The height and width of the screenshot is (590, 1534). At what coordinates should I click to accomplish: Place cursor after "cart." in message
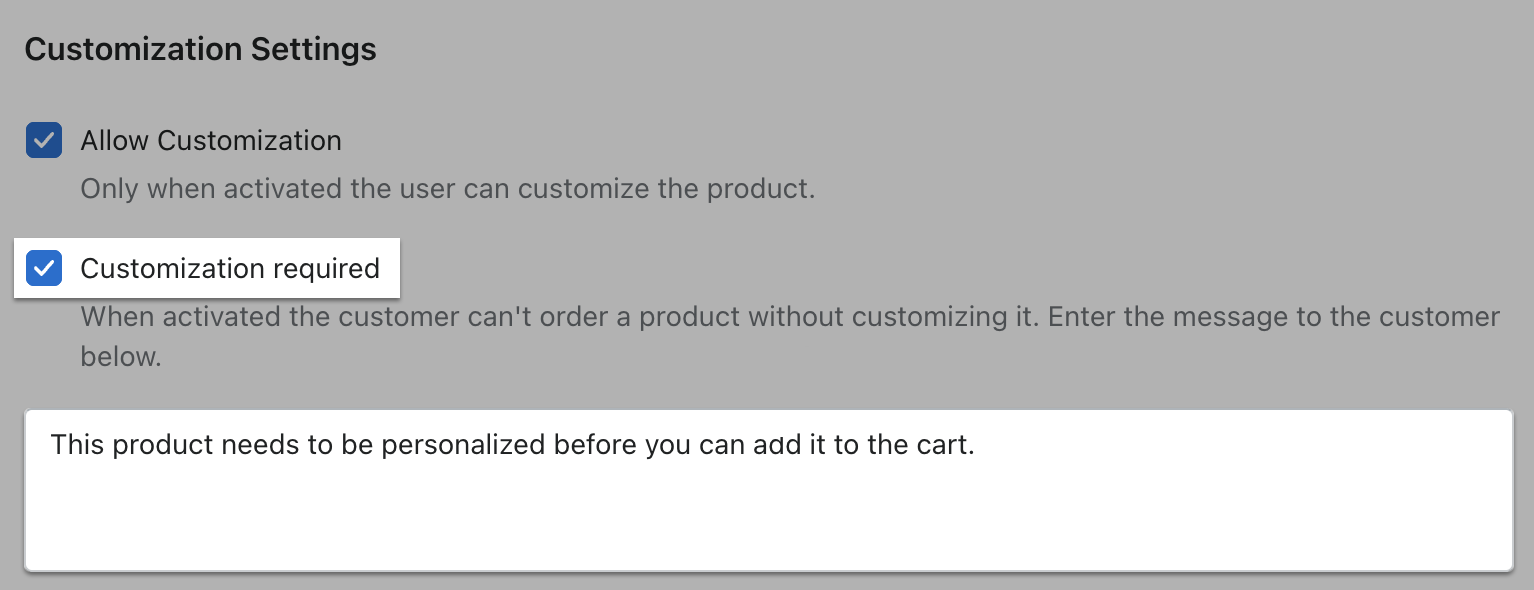tap(976, 445)
